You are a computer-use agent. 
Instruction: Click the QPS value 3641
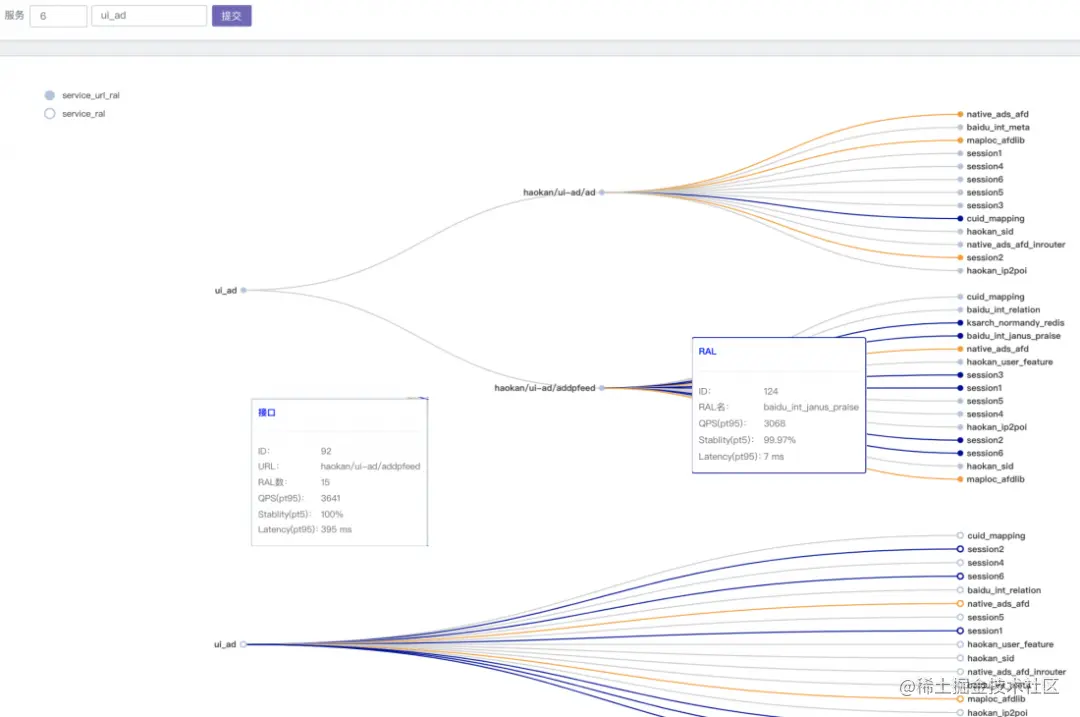[x=331, y=498]
